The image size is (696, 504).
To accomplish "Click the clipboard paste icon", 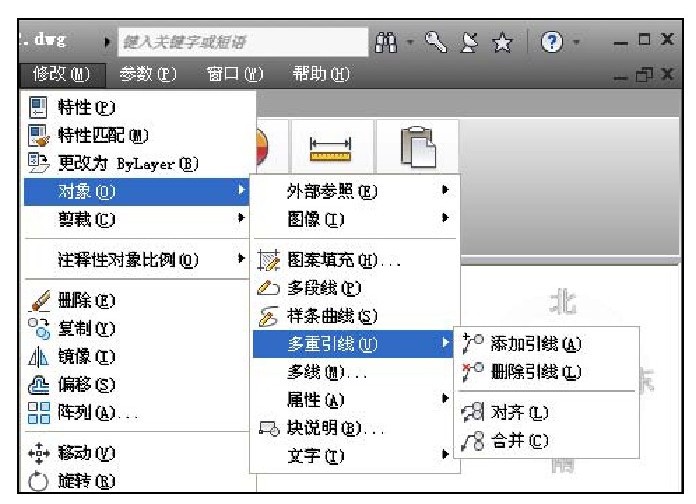I will (418, 147).
